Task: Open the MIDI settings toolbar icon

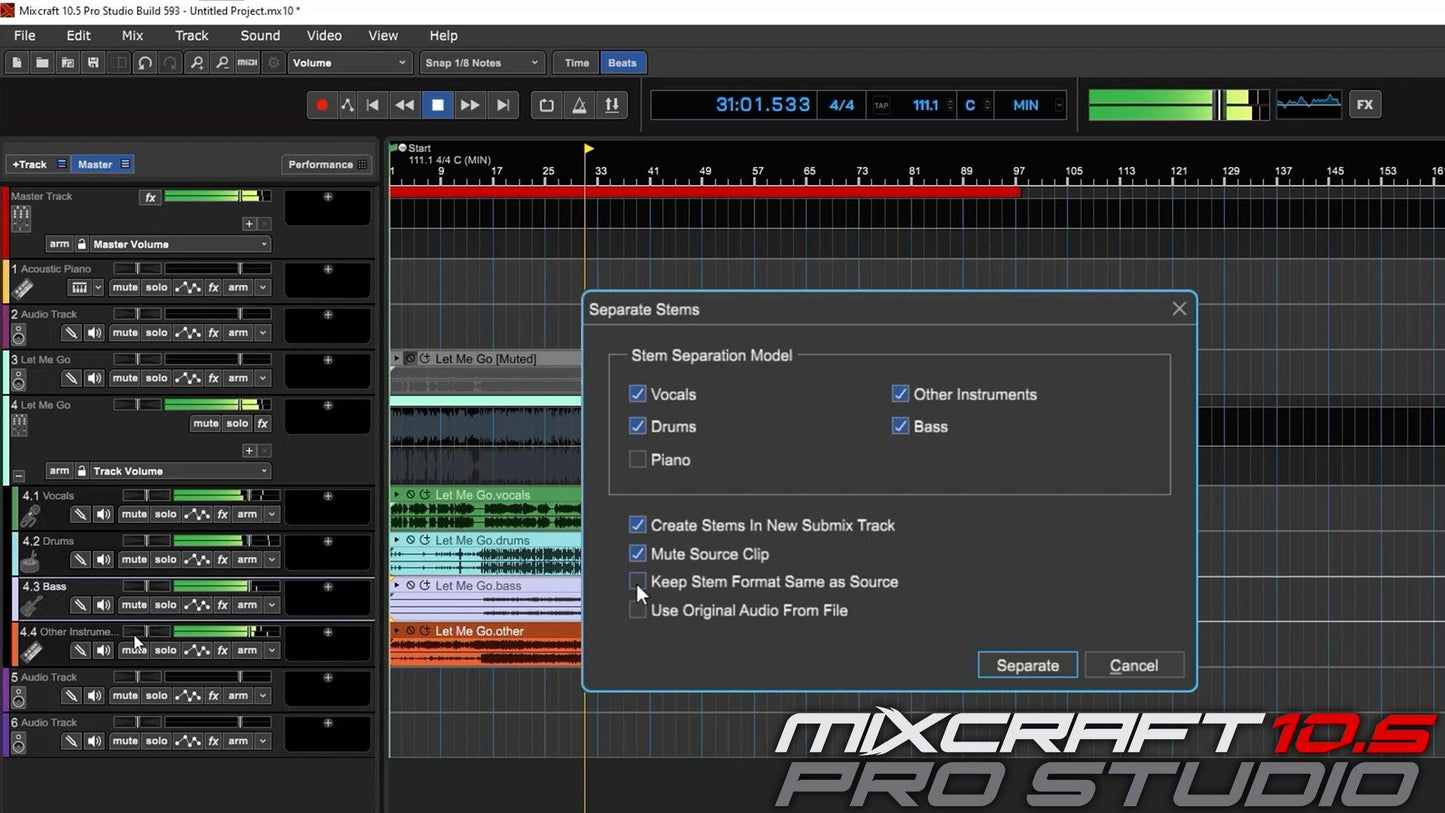Action: pyautogui.click(x=247, y=62)
